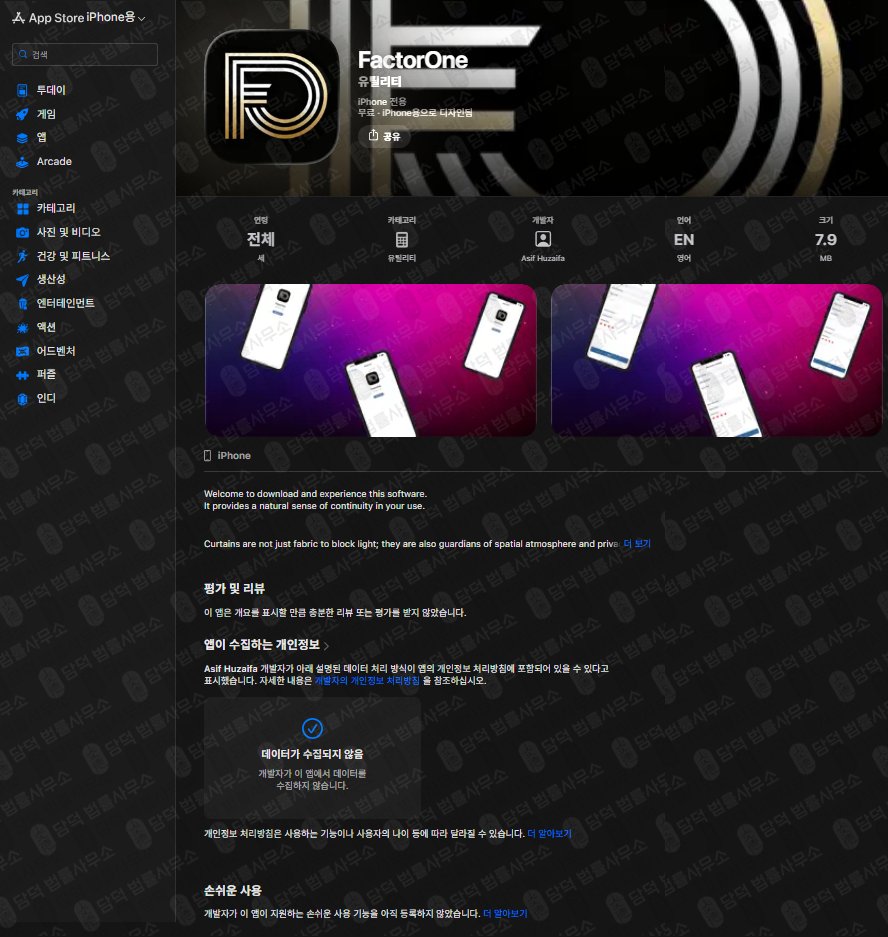This screenshot has height=937, width=888.
Task: Open the 앱 section
Action: [x=41, y=137]
